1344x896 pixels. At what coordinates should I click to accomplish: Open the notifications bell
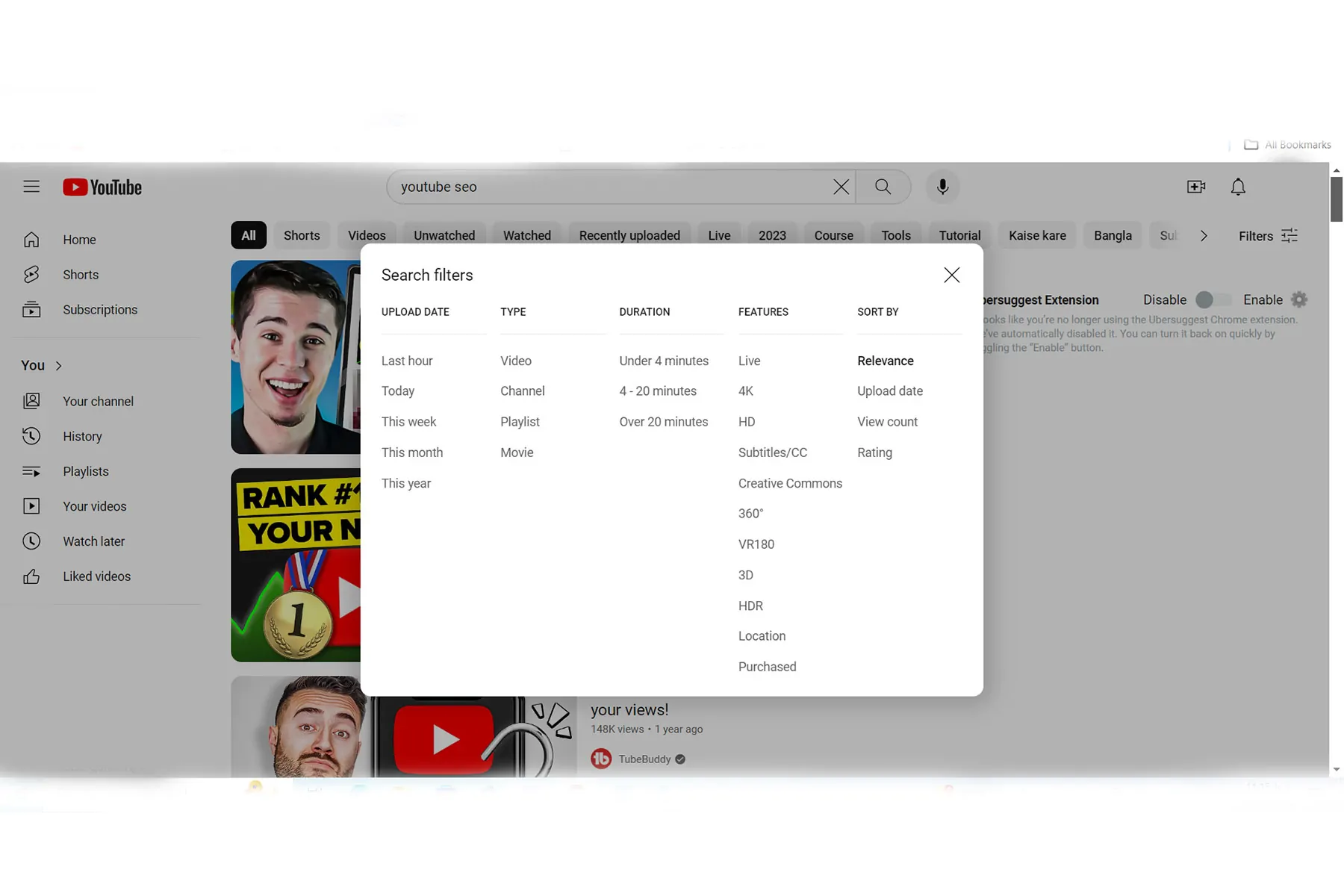(x=1238, y=187)
